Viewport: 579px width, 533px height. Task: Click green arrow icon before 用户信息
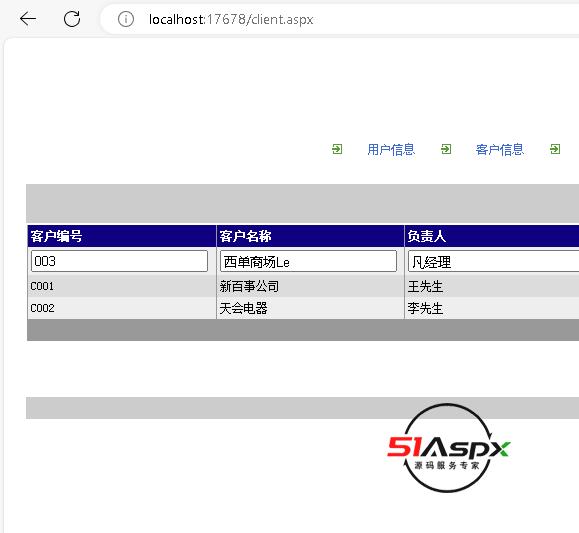337,149
